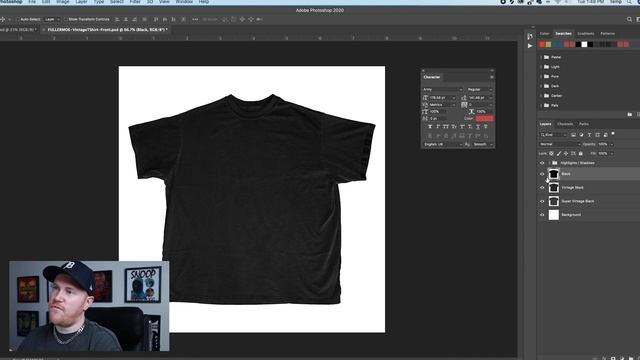The width and height of the screenshot is (640, 360).
Task: Open more align options (three dots)
Action: 195,19
